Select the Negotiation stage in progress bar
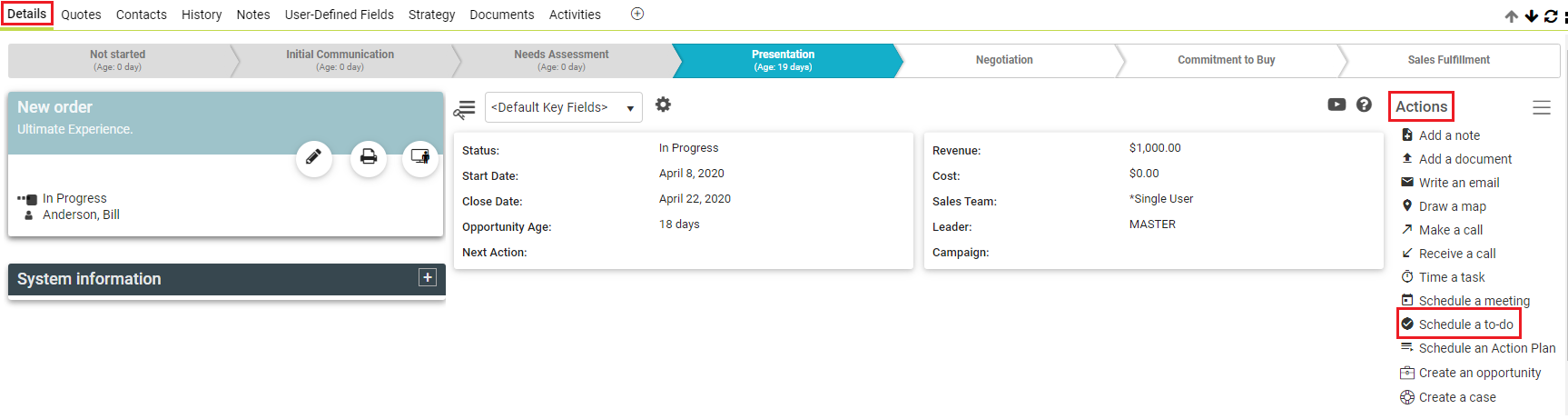Image resolution: width=1568 pixels, height=419 pixels. pyautogui.click(x=1004, y=60)
